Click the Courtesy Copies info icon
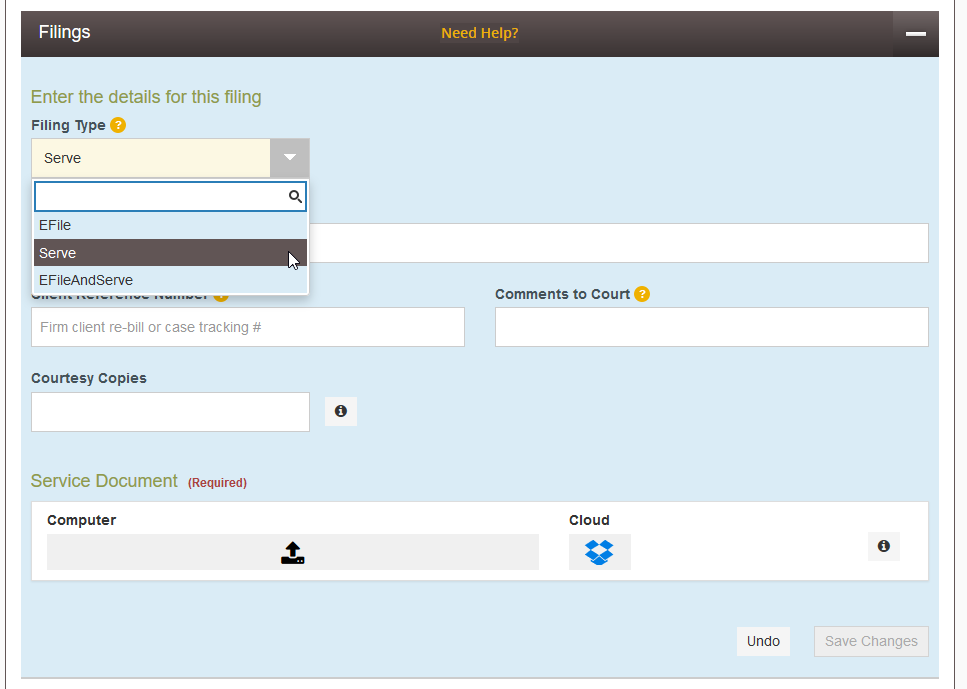967x689 pixels. coord(340,411)
